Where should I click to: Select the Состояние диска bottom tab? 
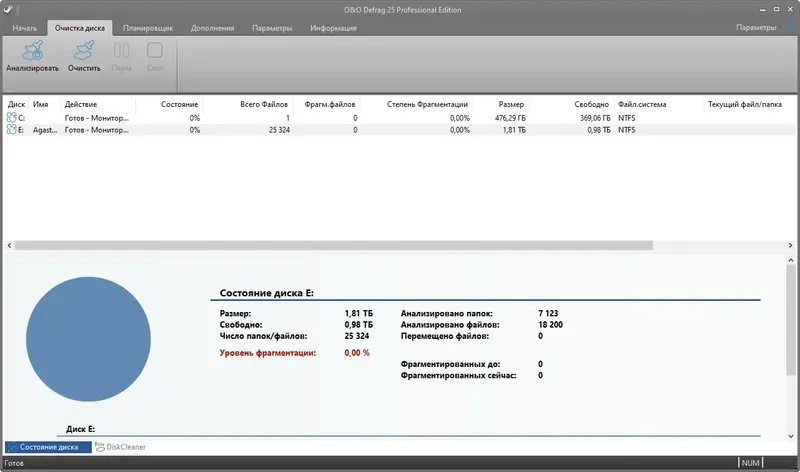48,447
